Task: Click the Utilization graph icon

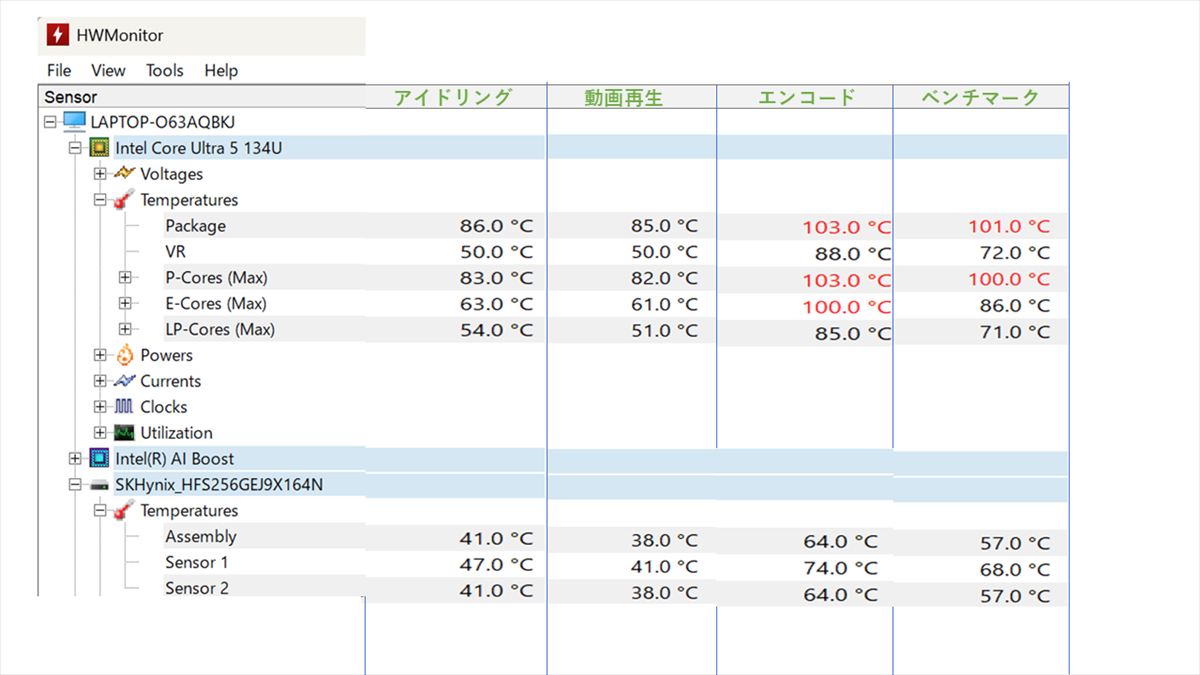Action: pyautogui.click(x=124, y=433)
